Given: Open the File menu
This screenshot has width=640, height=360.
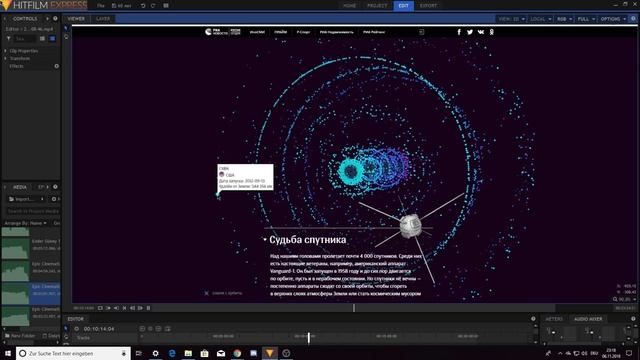Looking at the screenshot, I should coord(101,6).
